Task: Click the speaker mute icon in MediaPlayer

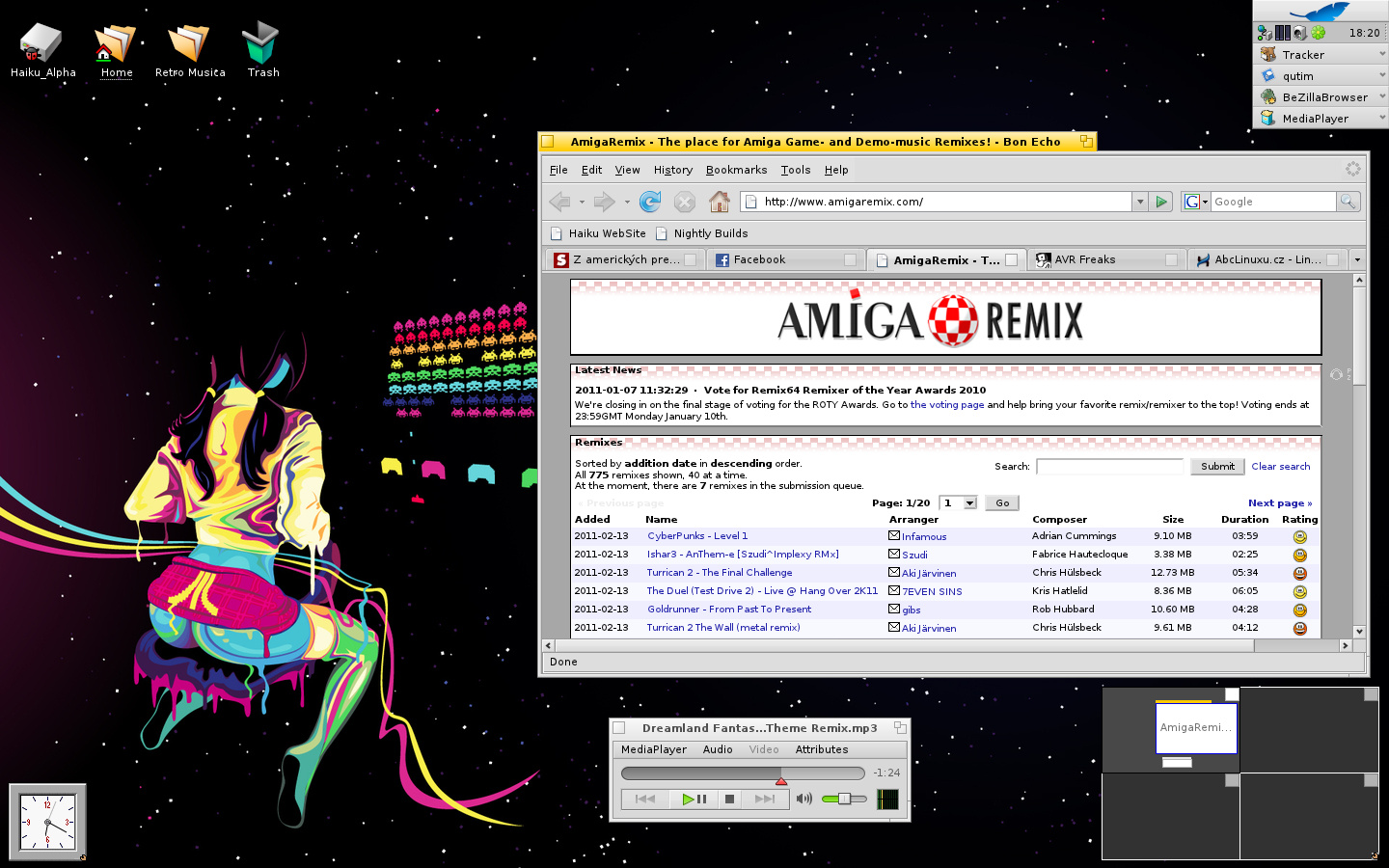Action: [804, 799]
